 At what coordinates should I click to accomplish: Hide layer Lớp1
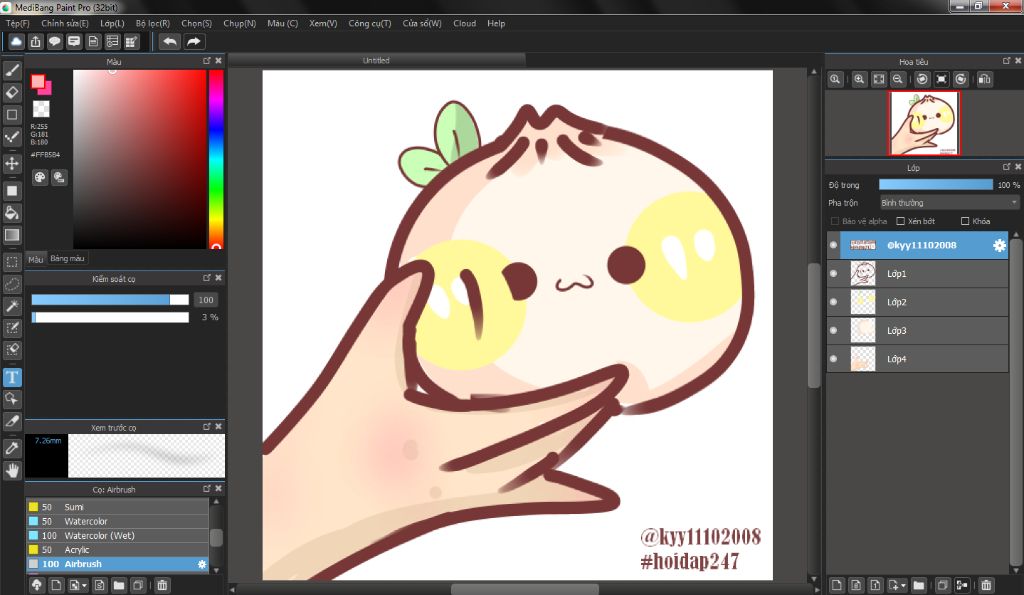coord(834,274)
